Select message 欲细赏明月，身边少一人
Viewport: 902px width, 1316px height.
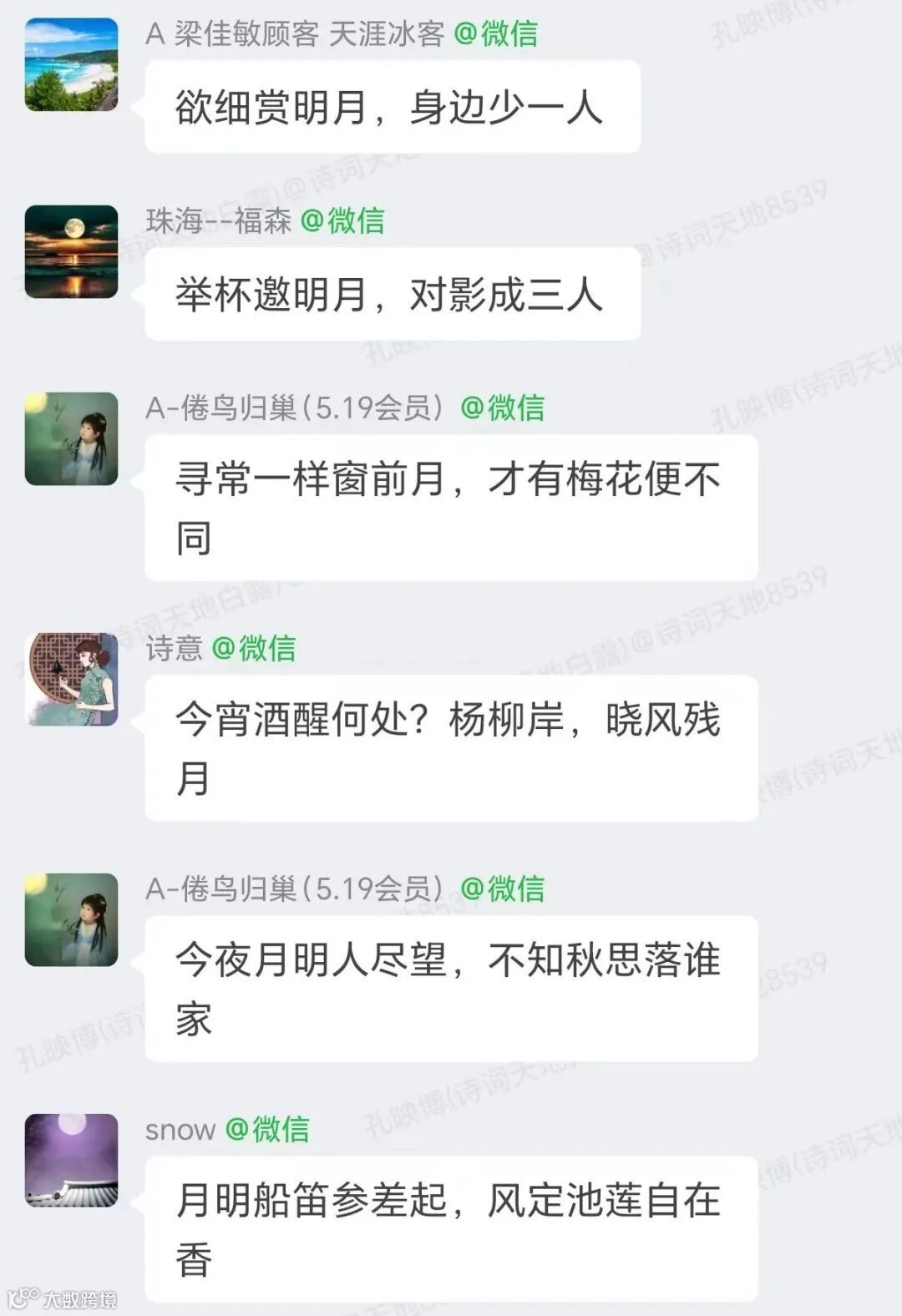pyautogui.click(x=393, y=107)
